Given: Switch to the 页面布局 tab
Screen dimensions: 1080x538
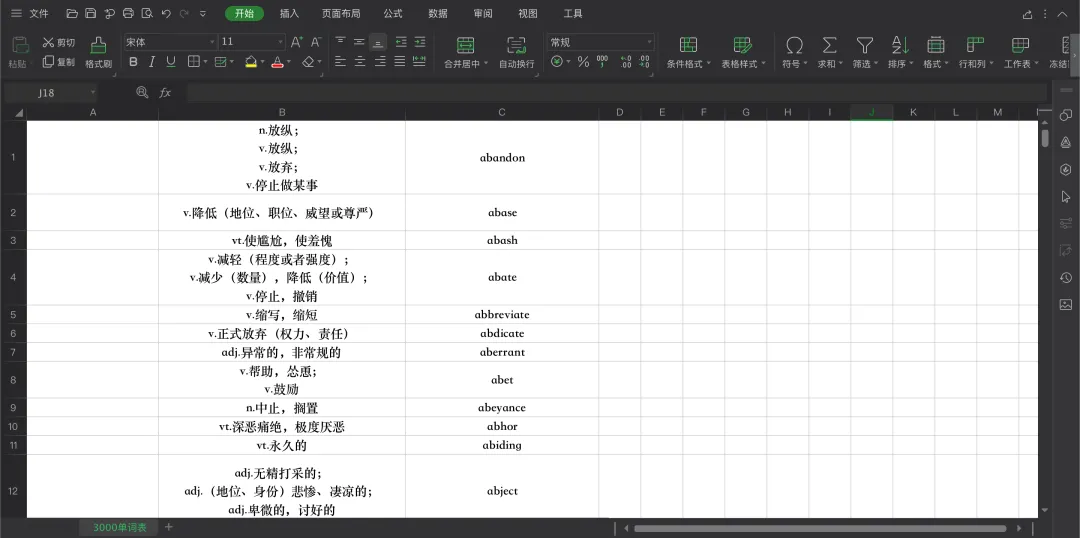Looking at the screenshot, I should 341,14.
